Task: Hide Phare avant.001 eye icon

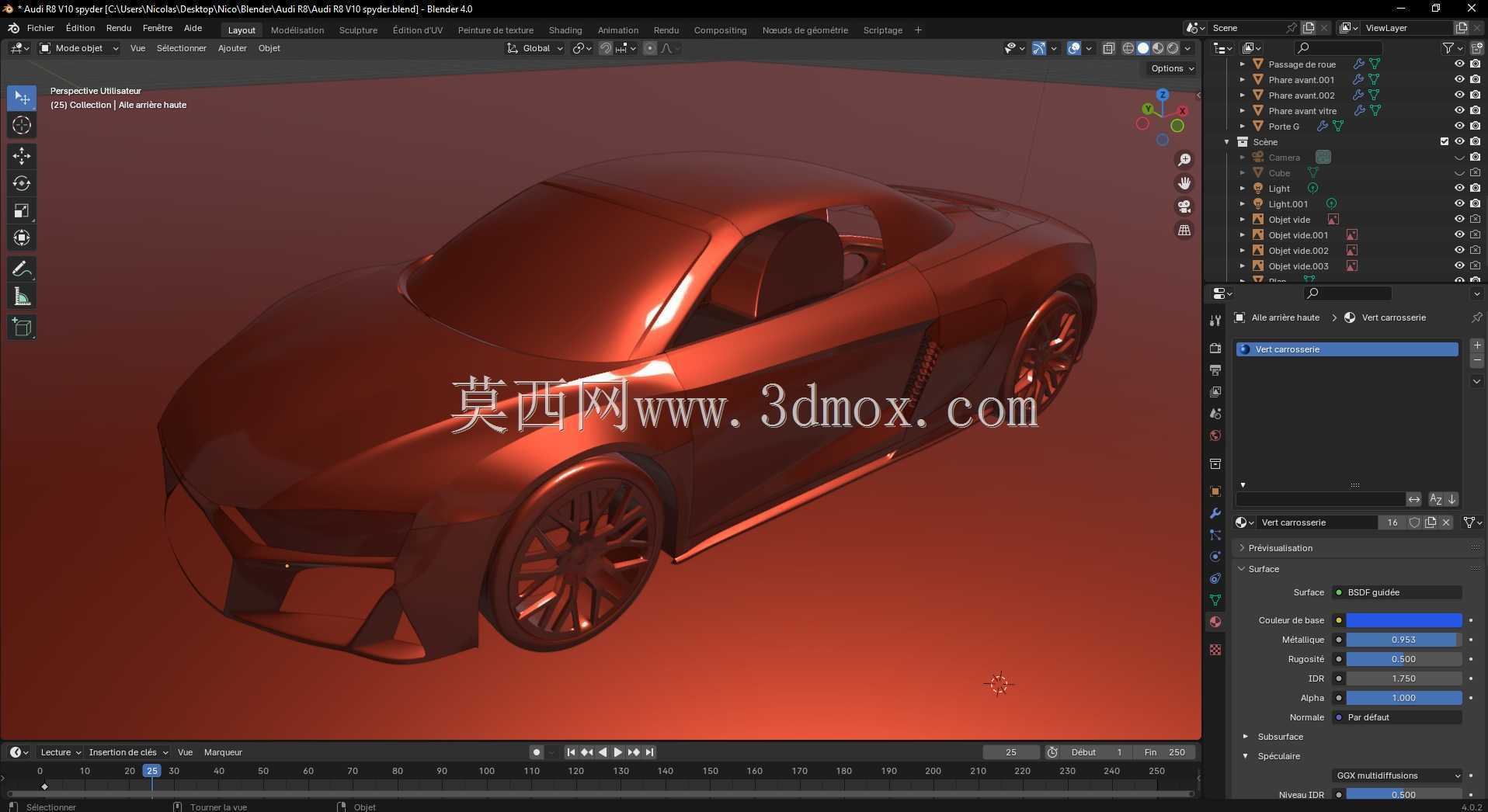Action: point(1459,80)
